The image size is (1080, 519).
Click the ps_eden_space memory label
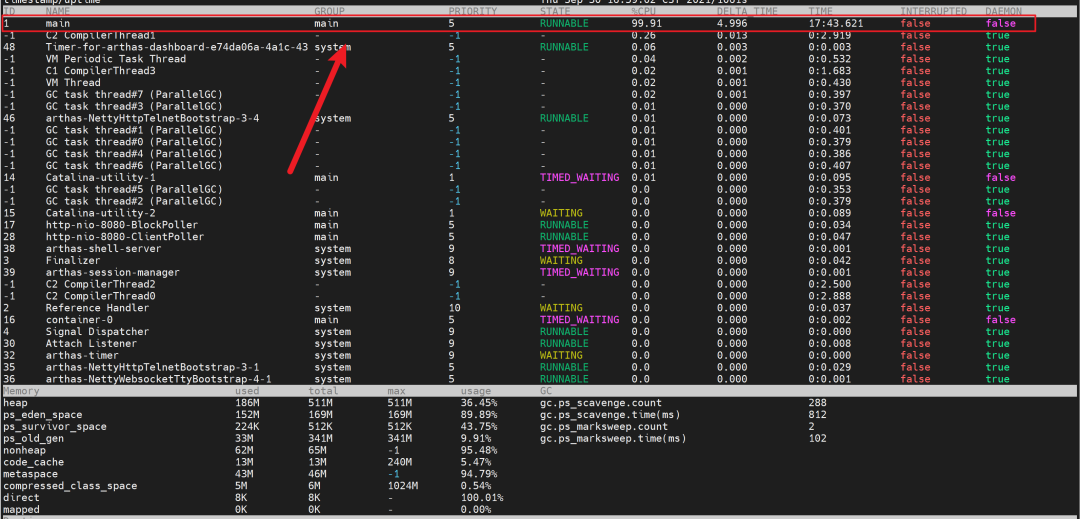(43, 415)
